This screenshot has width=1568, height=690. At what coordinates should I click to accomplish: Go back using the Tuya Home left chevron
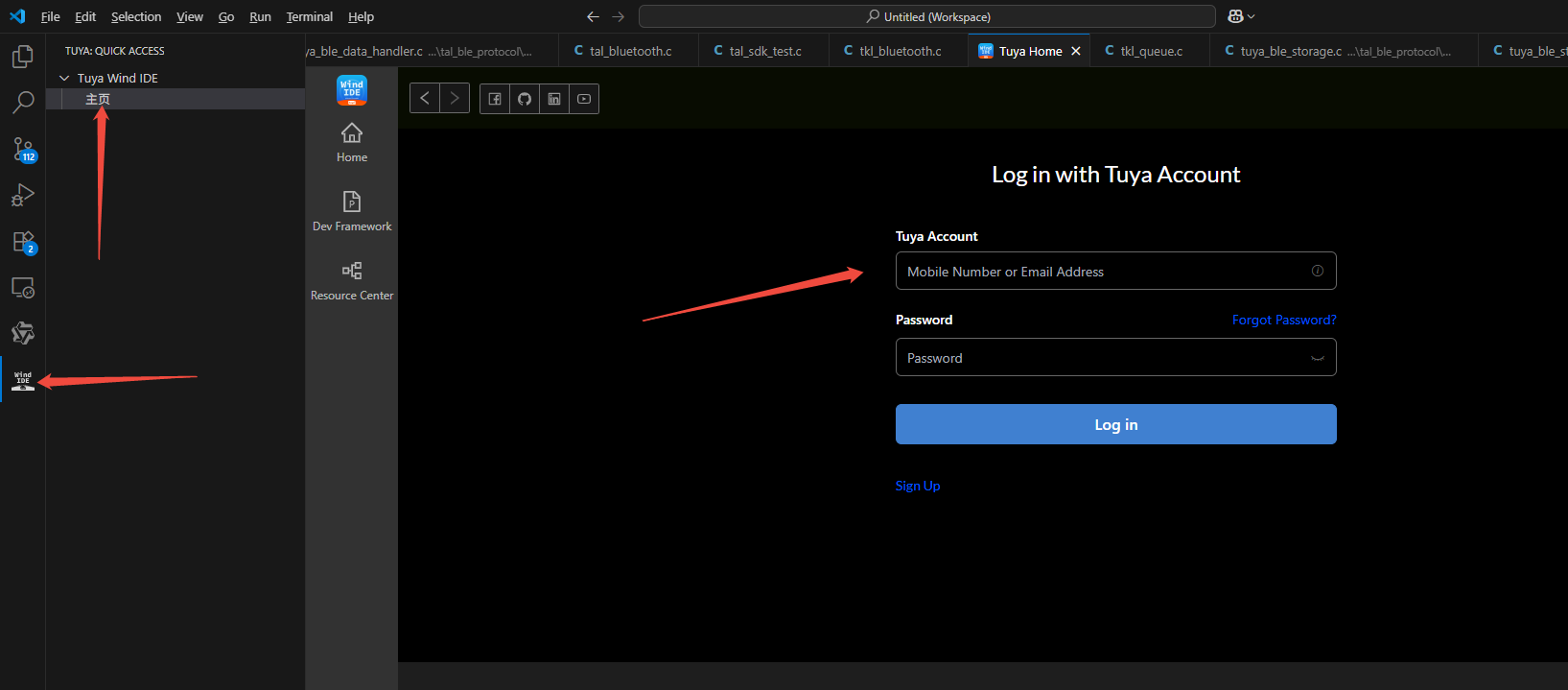pyautogui.click(x=425, y=98)
